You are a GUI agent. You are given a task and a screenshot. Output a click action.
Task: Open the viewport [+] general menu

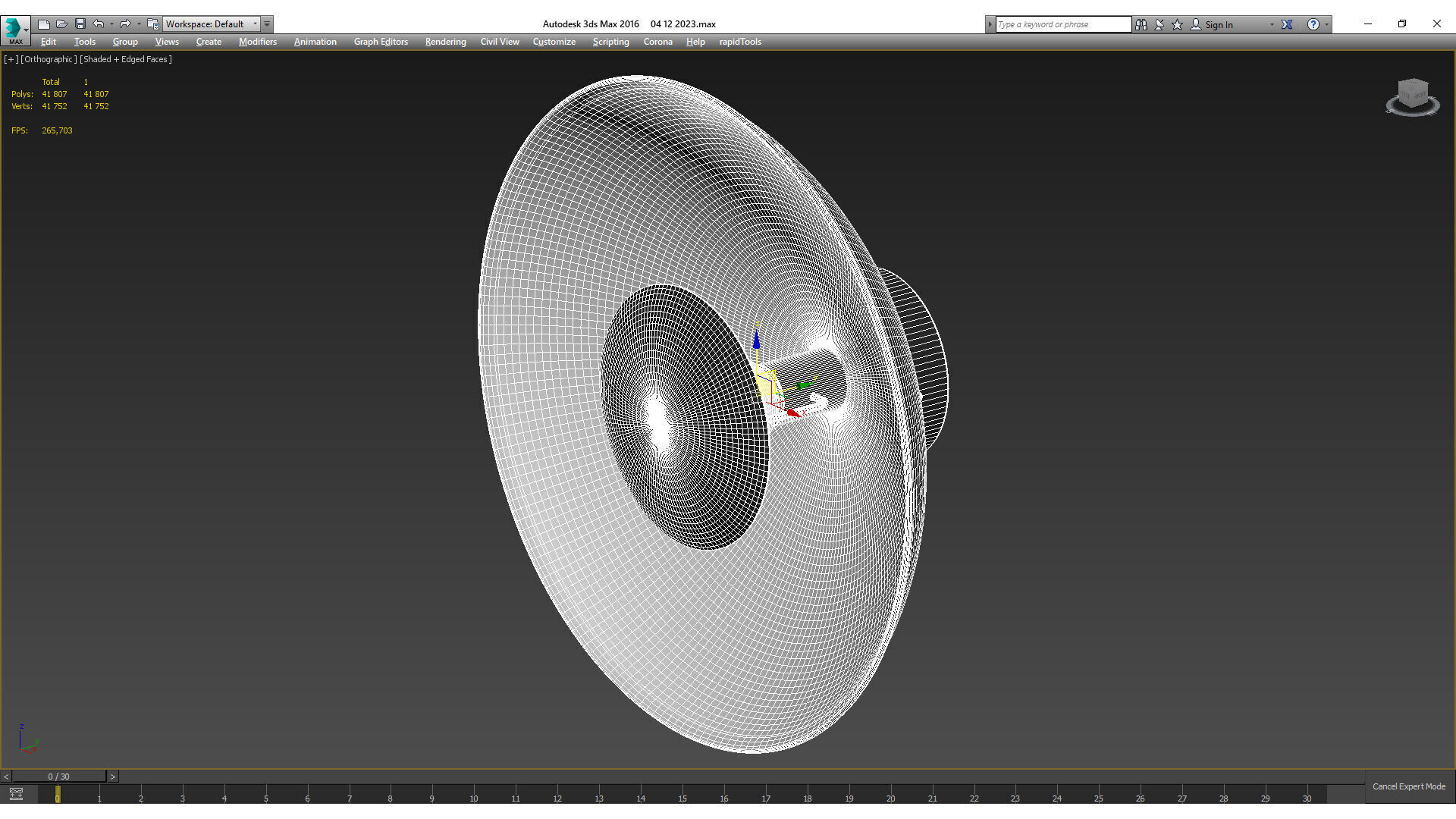[x=11, y=59]
